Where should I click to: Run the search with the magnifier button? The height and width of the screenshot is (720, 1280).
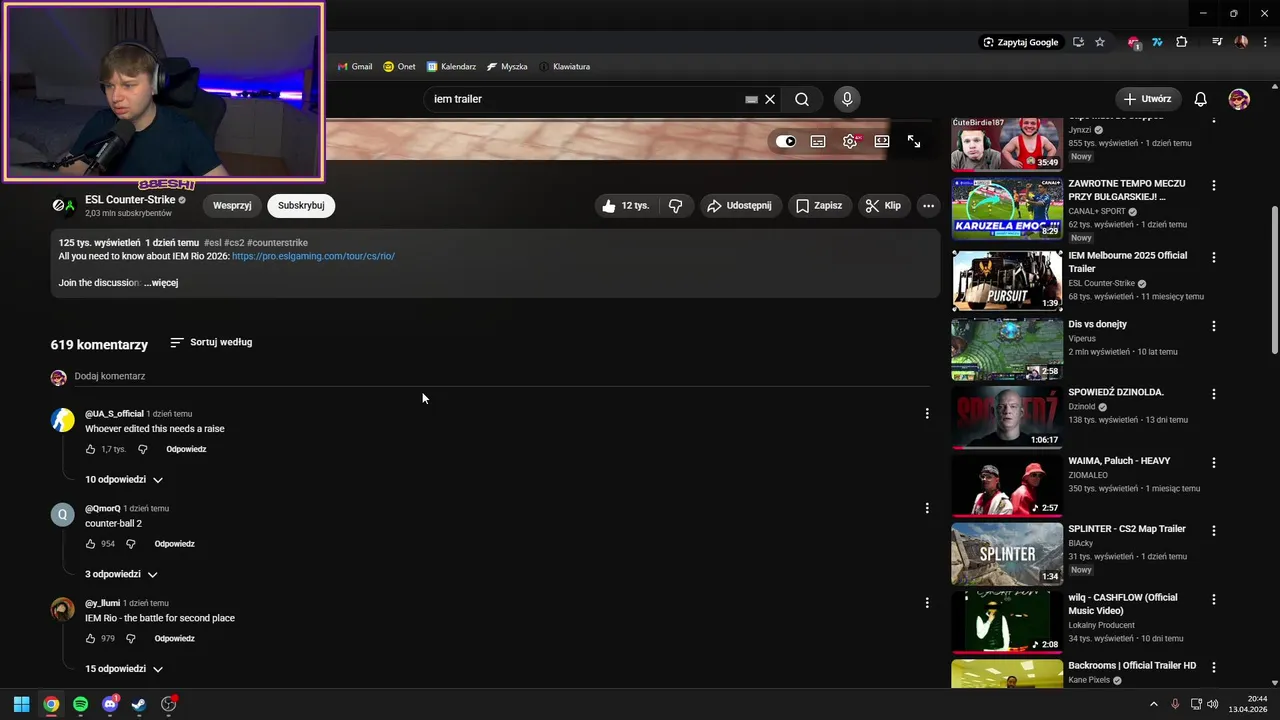point(802,99)
